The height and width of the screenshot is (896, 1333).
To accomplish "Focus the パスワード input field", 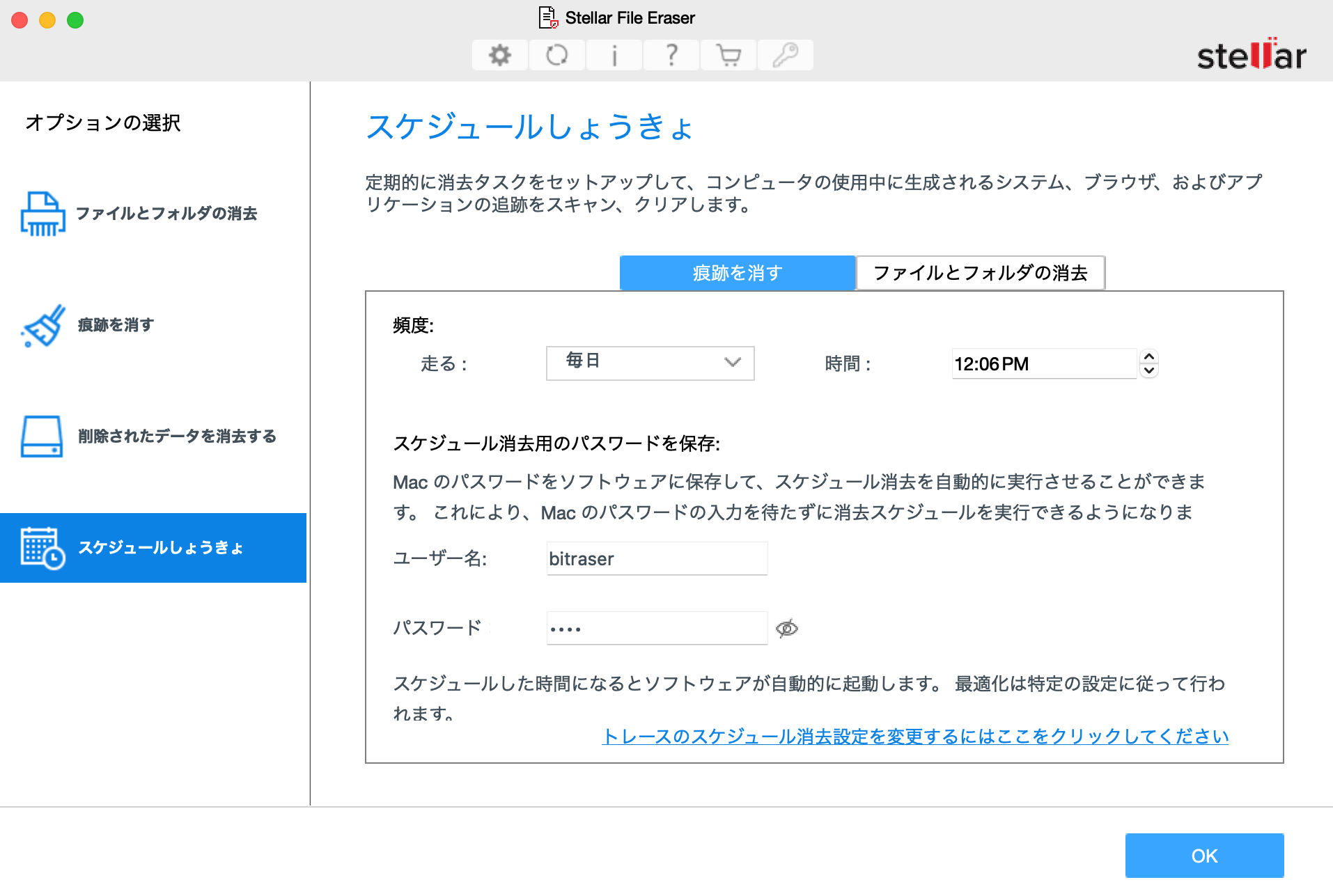I will pyautogui.click(x=657, y=628).
